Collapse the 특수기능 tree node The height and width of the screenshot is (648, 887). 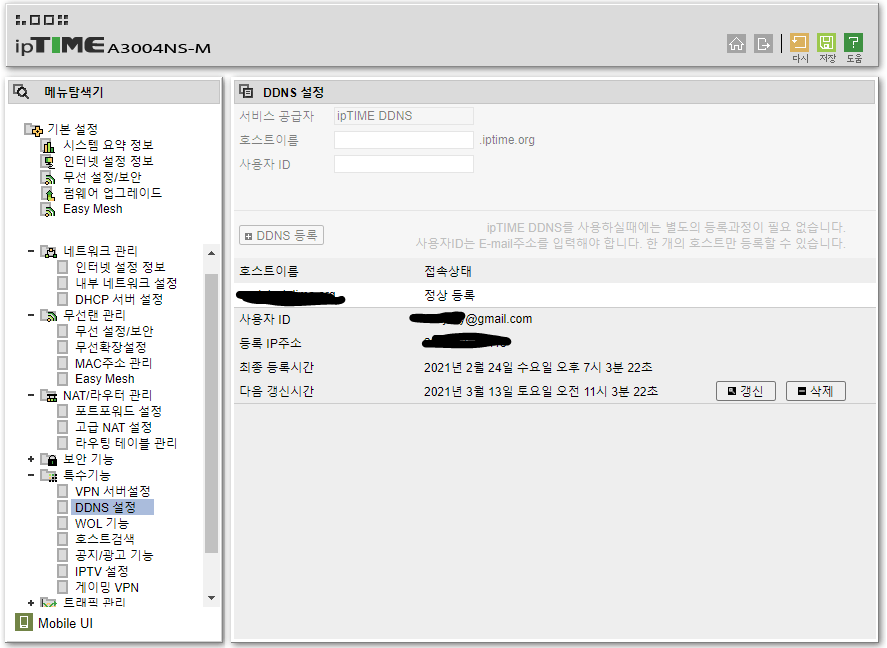(31, 475)
